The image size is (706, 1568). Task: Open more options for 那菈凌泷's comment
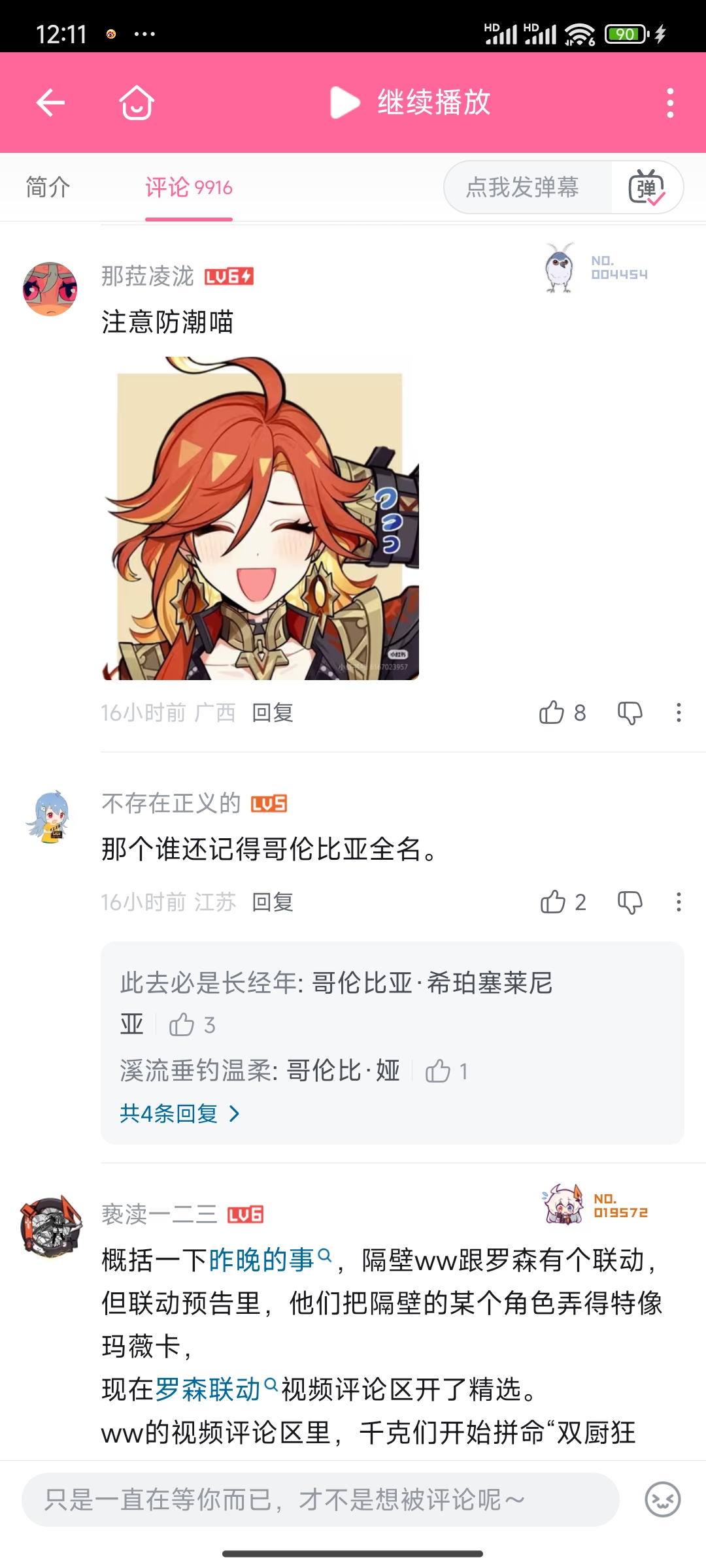tap(679, 712)
